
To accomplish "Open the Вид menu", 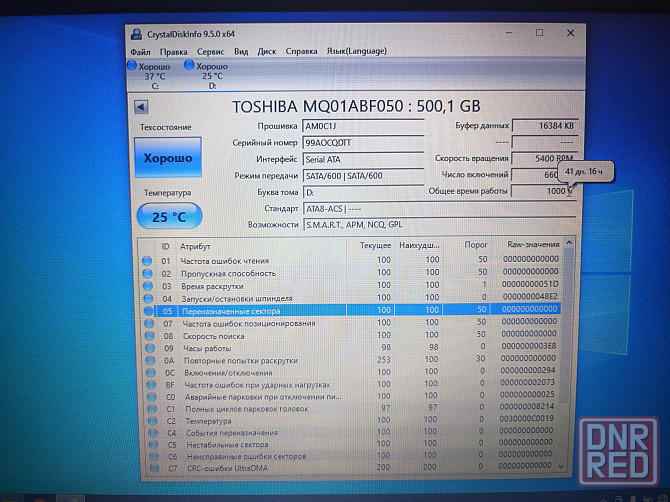I will [241, 52].
